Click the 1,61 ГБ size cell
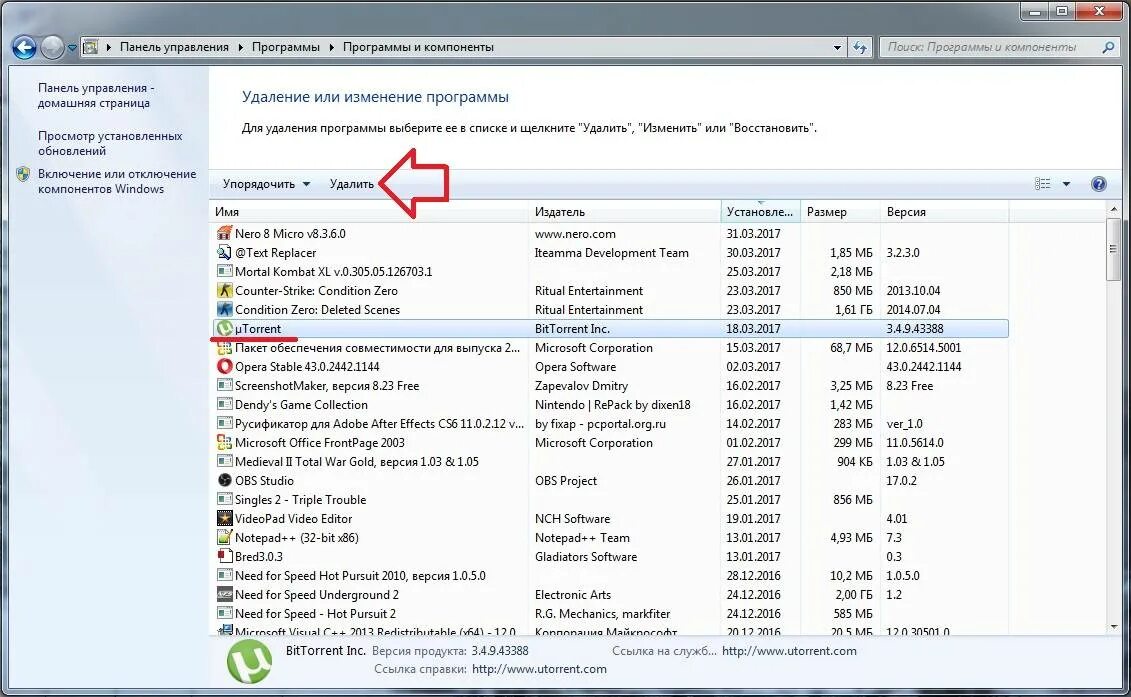This screenshot has height=697, width=1131. point(853,310)
